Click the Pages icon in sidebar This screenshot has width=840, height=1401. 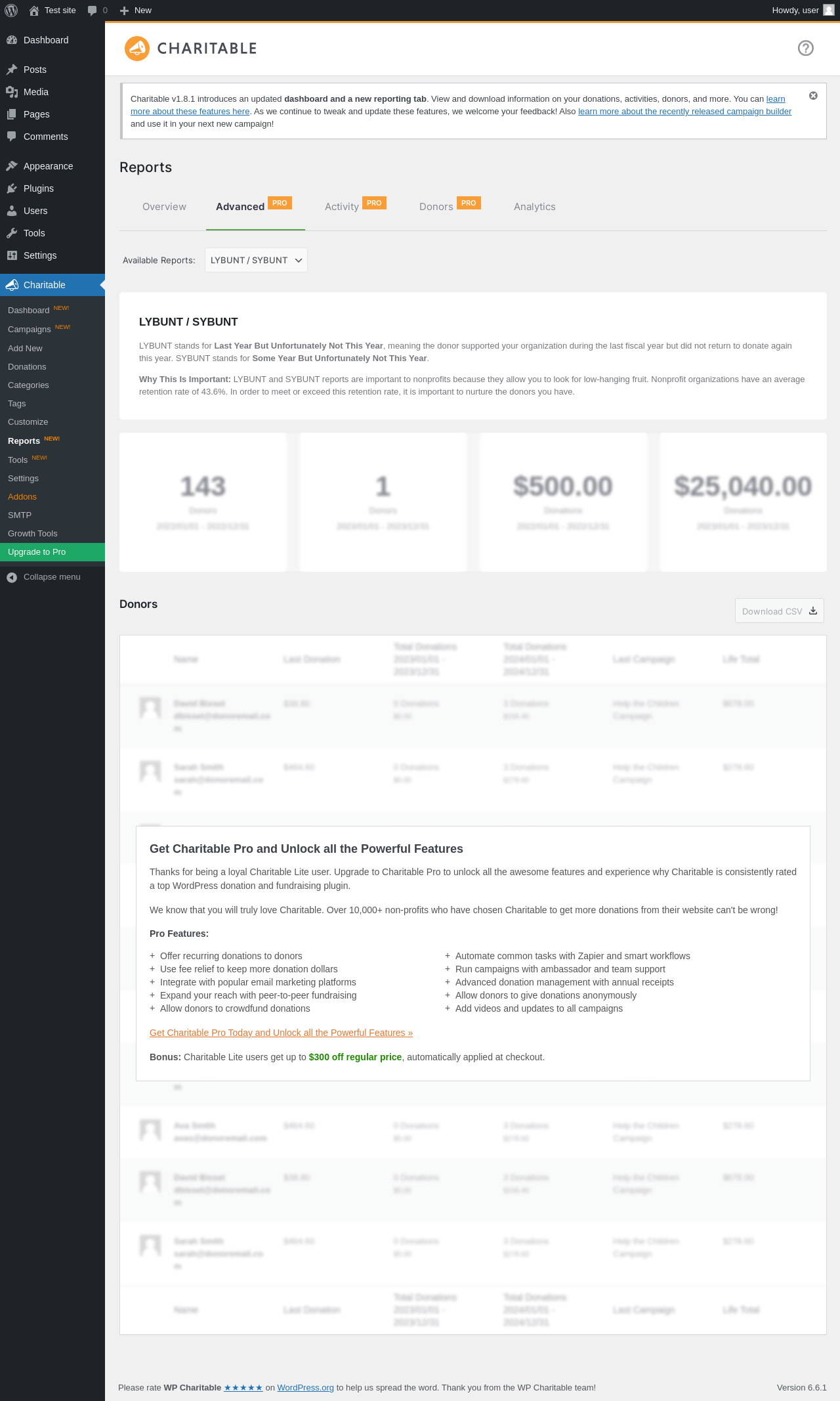pos(12,114)
